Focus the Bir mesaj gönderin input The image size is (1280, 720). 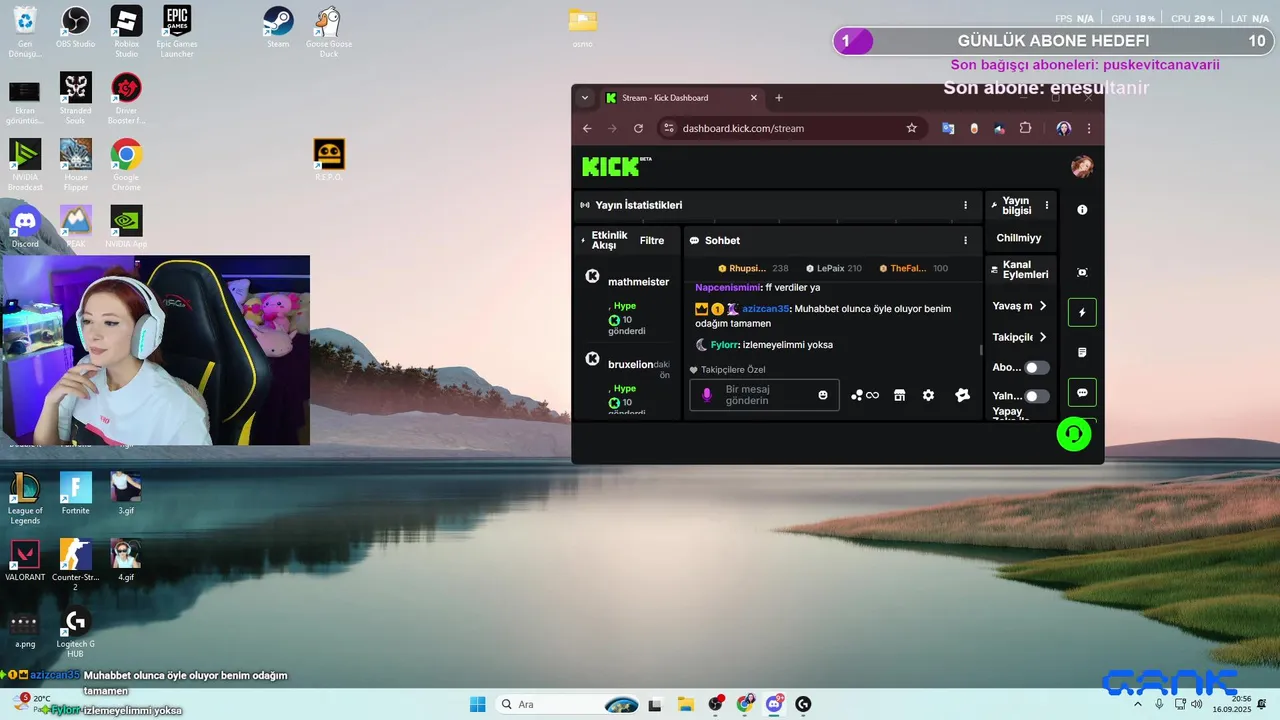point(765,395)
